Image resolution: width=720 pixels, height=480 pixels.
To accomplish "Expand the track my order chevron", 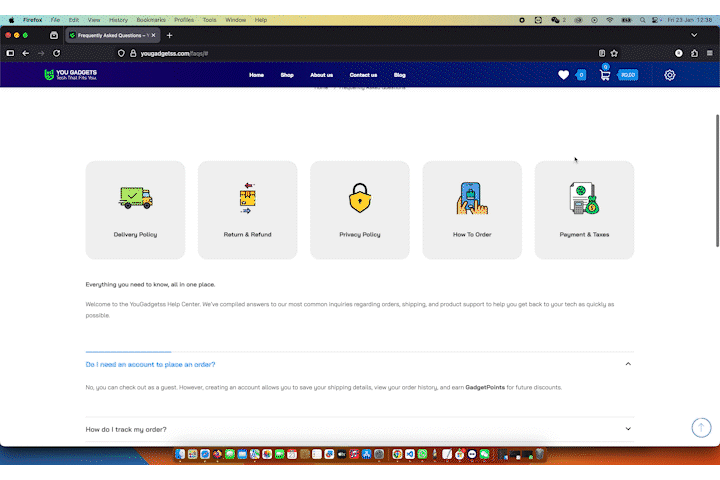I will click(x=628, y=429).
